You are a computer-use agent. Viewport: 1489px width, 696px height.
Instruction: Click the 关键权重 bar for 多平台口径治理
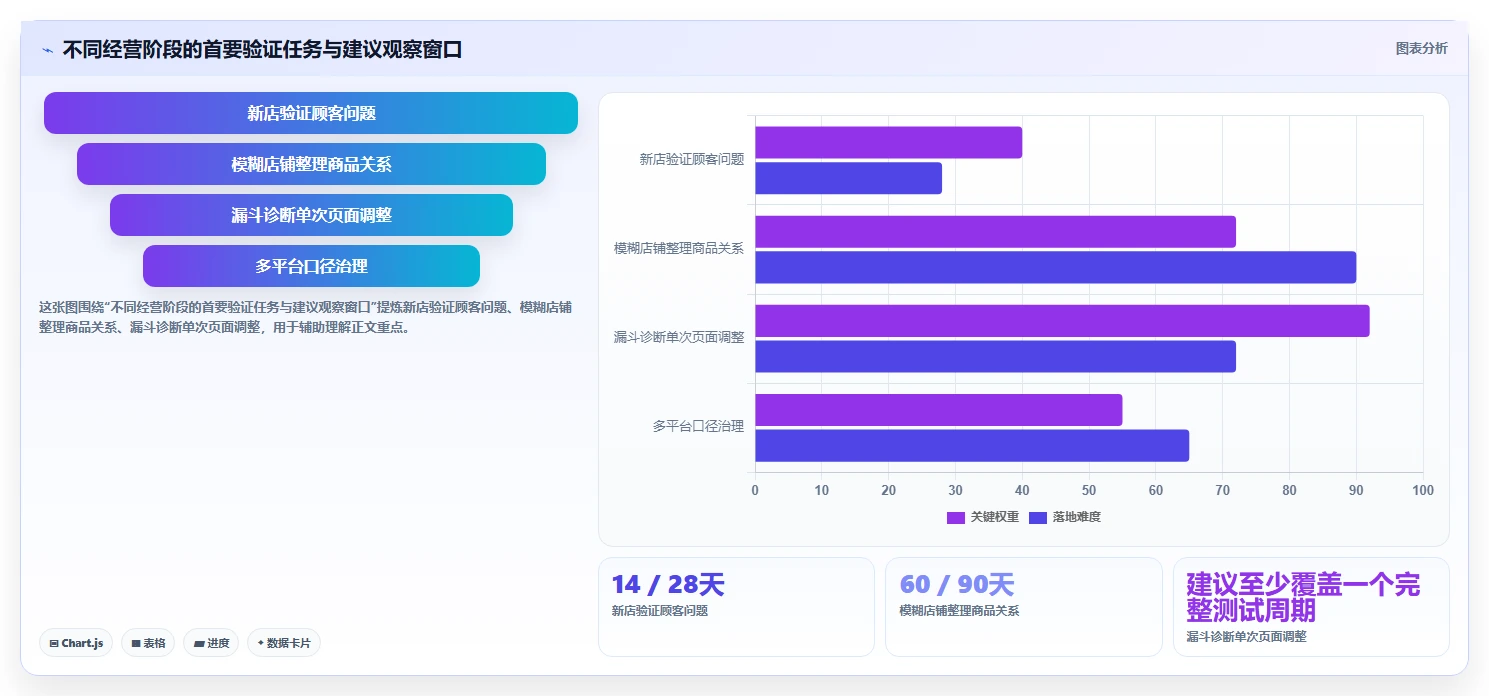click(938, 410)
